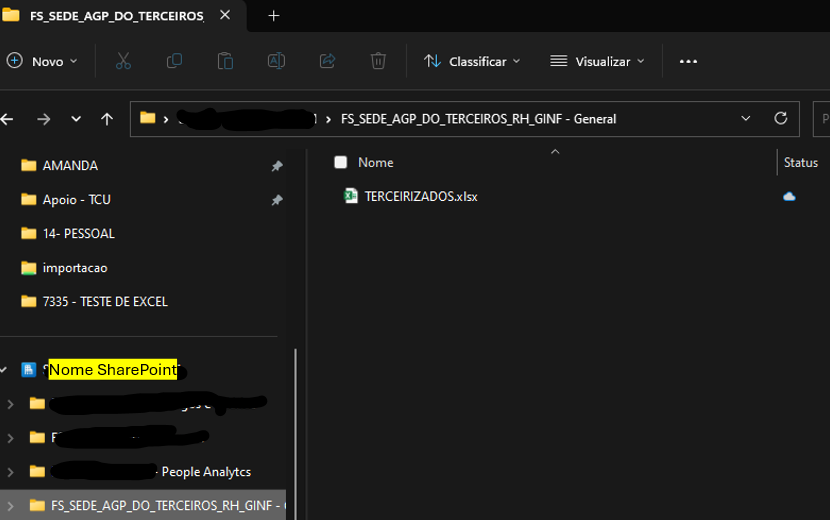Expand the People Analytcs folder
Screen dimensions: 830x520
pyautogui.click(x=10, y=472)
